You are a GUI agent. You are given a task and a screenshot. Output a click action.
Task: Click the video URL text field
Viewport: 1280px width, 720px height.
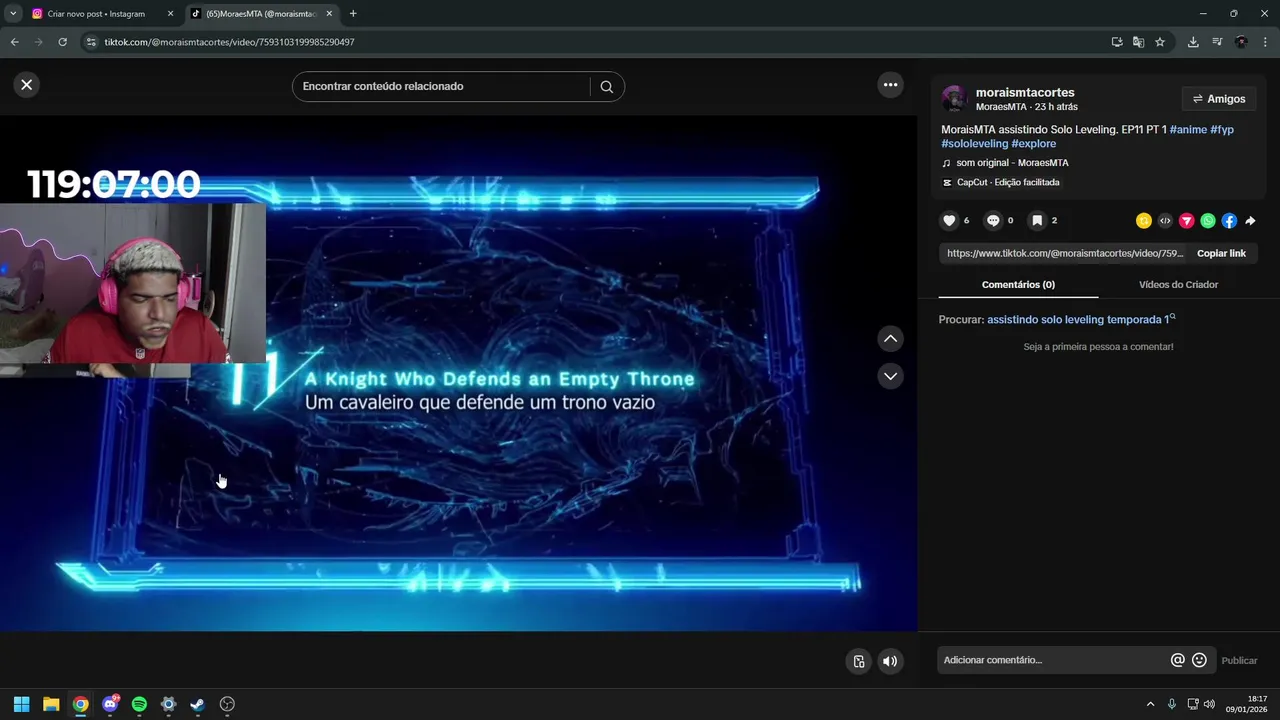[1064, 253]
